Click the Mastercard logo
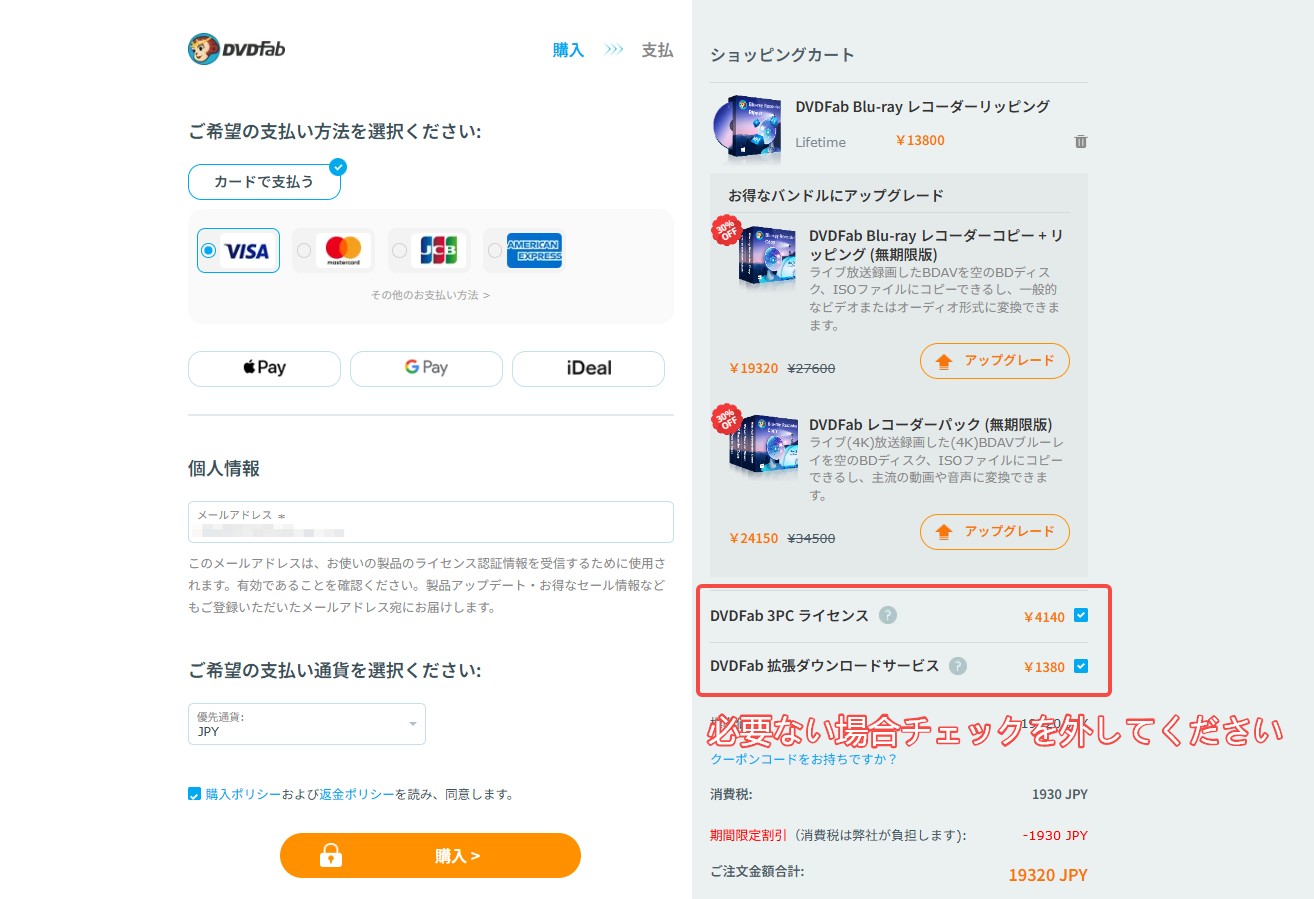The width and height of the screenshot is (1314, 899). tap(343, 251)
